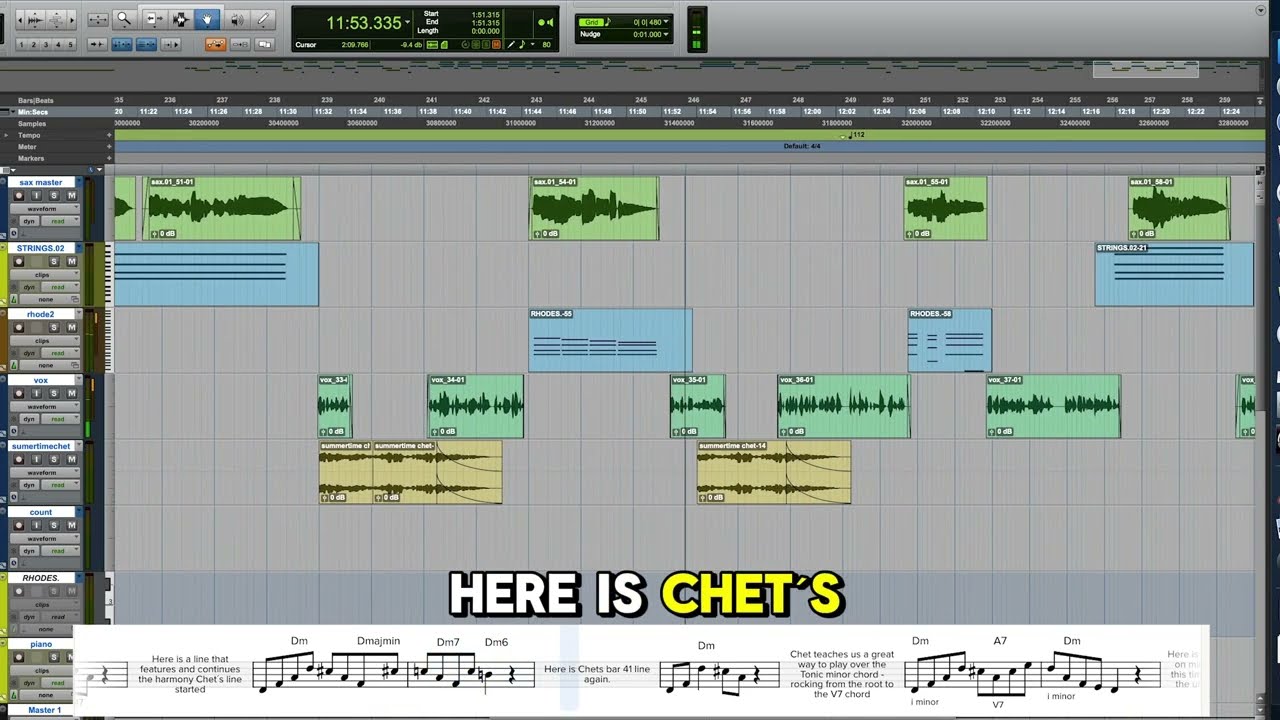Solo the count track
Screen dimensions: 1280x720
(53, 526)
